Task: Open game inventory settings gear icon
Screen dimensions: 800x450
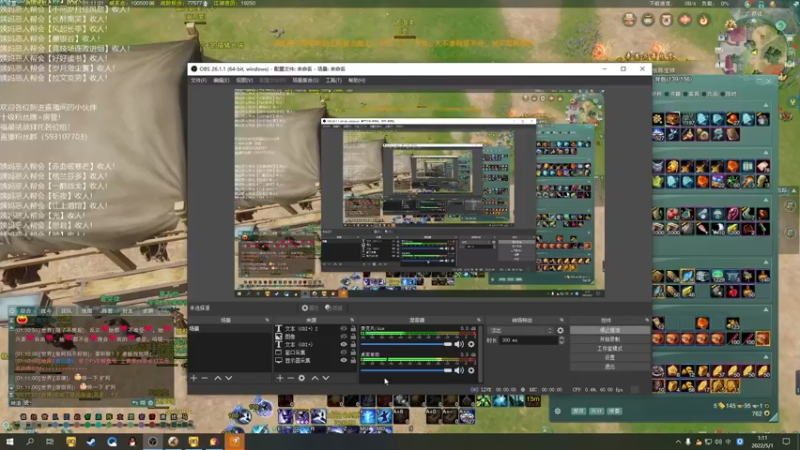Action: [558, 411]
